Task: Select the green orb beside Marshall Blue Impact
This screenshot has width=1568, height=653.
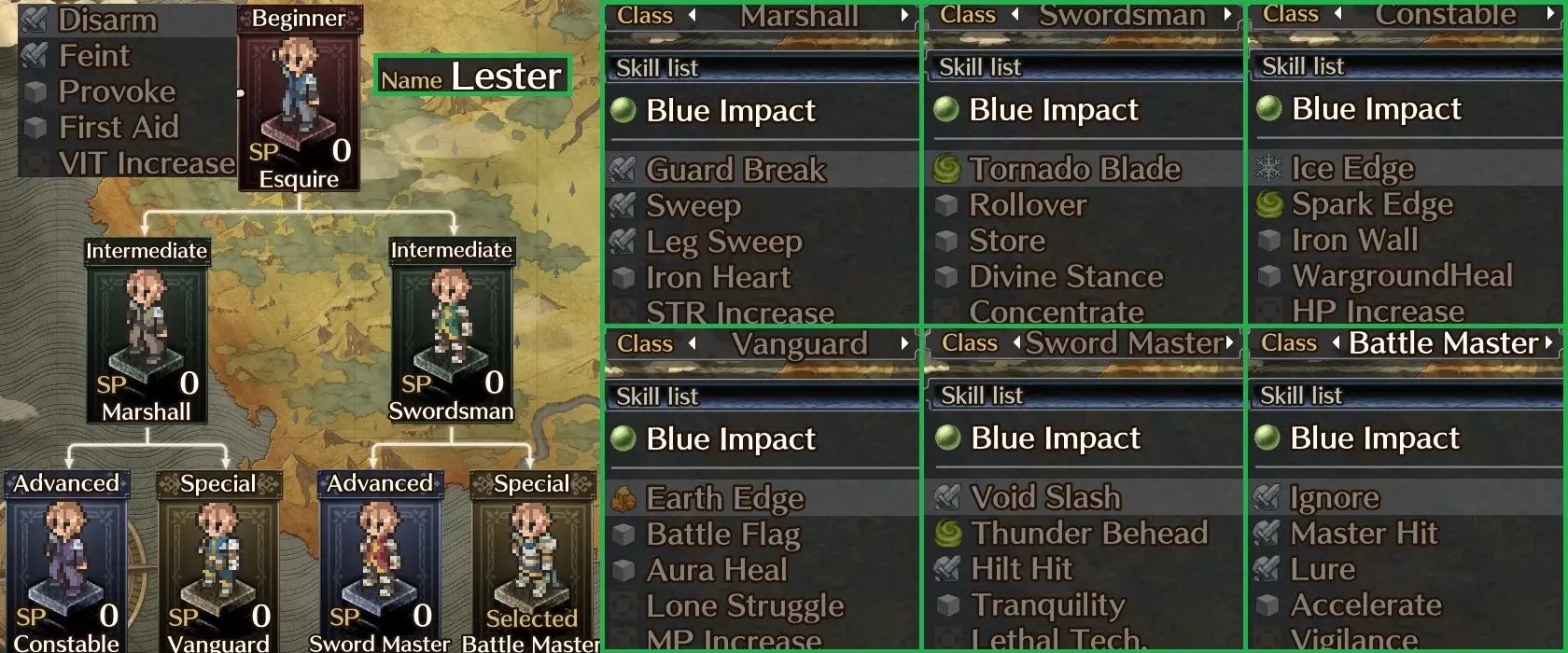Action: coord(623,110)
